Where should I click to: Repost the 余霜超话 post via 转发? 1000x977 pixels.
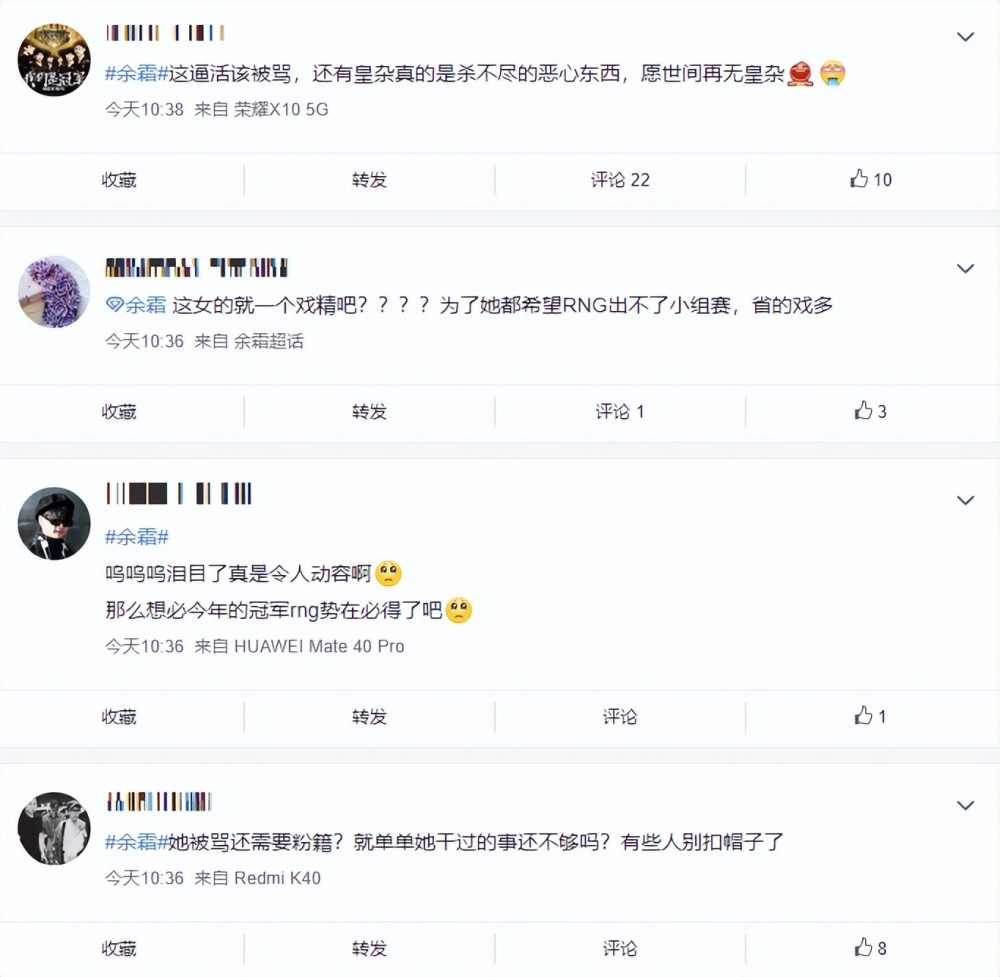click(369, 411)
